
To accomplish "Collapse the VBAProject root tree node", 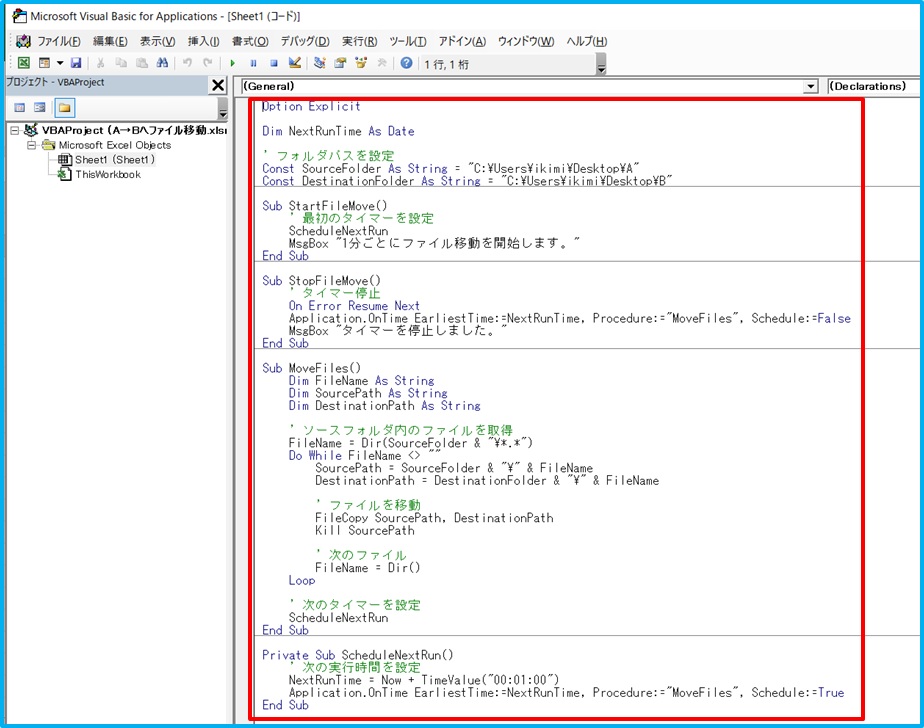I will tap(14, 130).
